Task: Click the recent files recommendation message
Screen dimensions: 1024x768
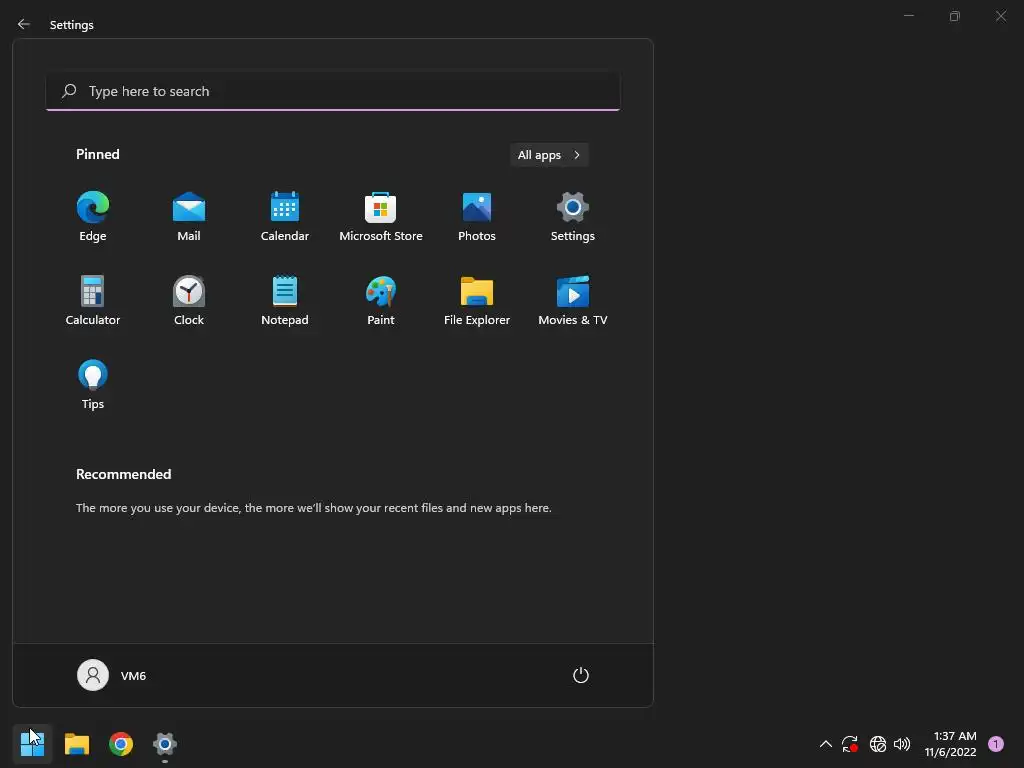Action: pos(313,507)
